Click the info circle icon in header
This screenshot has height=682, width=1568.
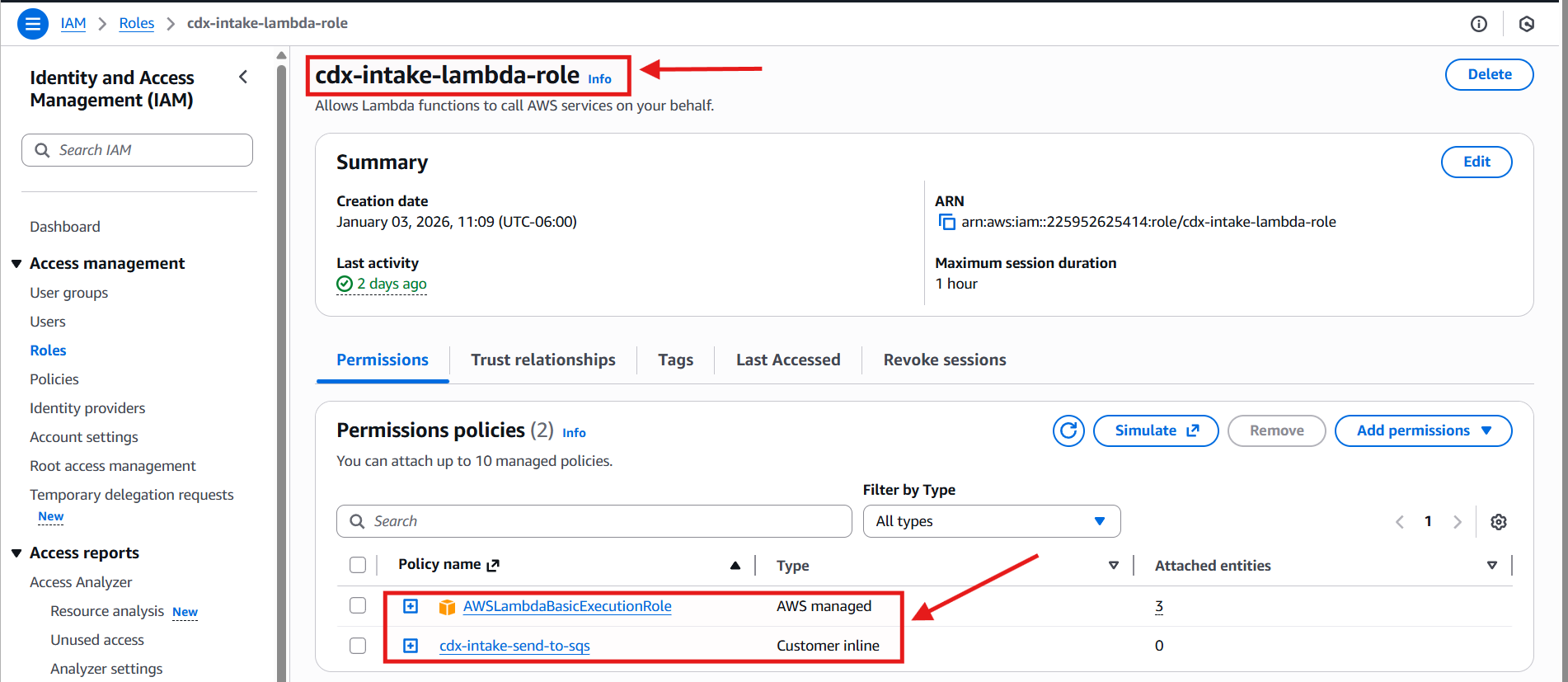1478,24
